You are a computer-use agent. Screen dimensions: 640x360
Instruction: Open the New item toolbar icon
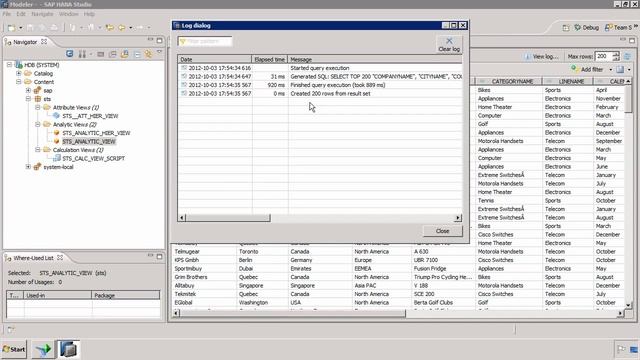11,28
